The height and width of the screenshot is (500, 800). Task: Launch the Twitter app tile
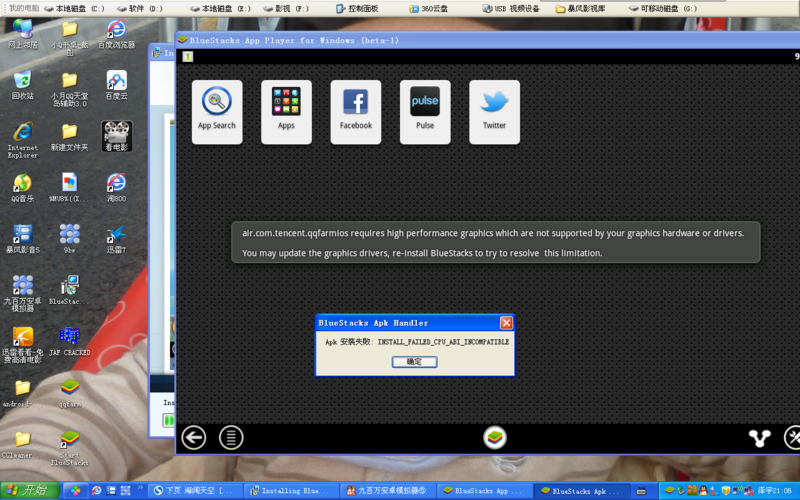coord(494,112)
